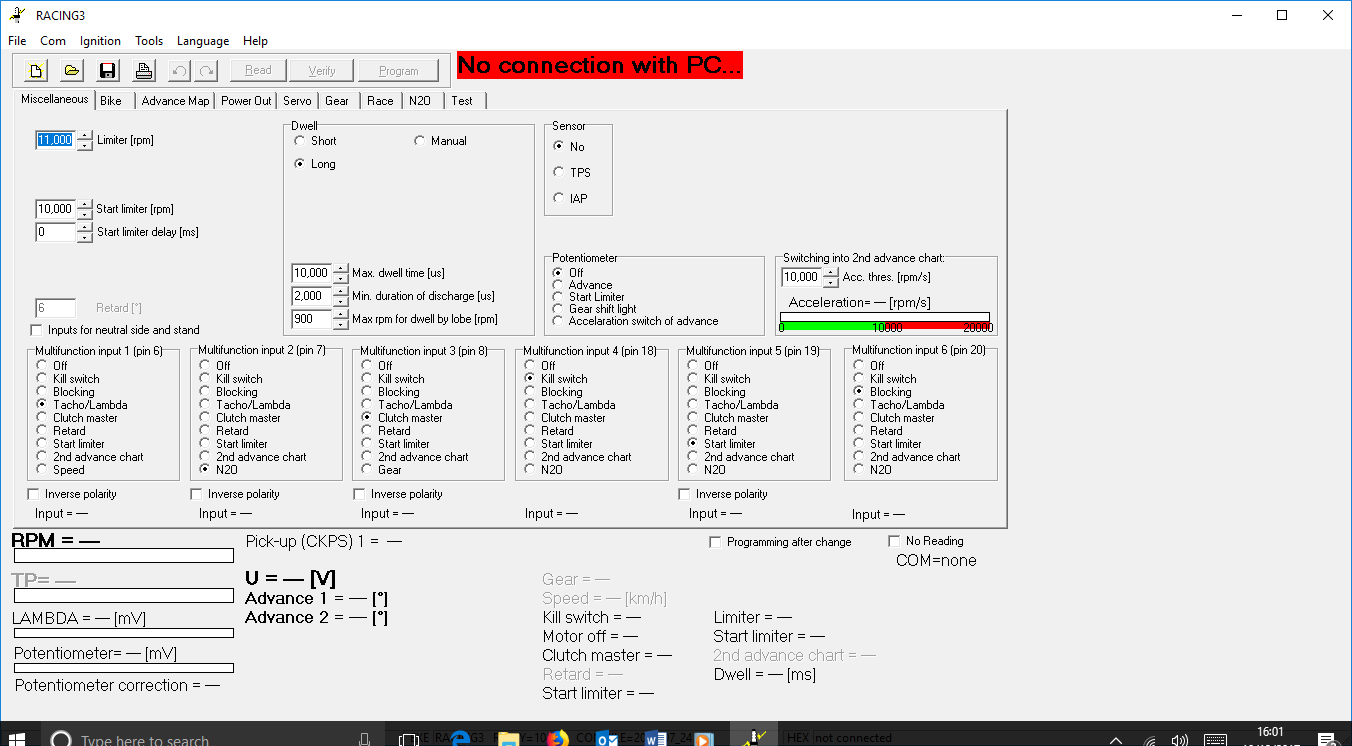Click the Redo arrow icon
Screen dimensions: 1352x746
[206, 71]
